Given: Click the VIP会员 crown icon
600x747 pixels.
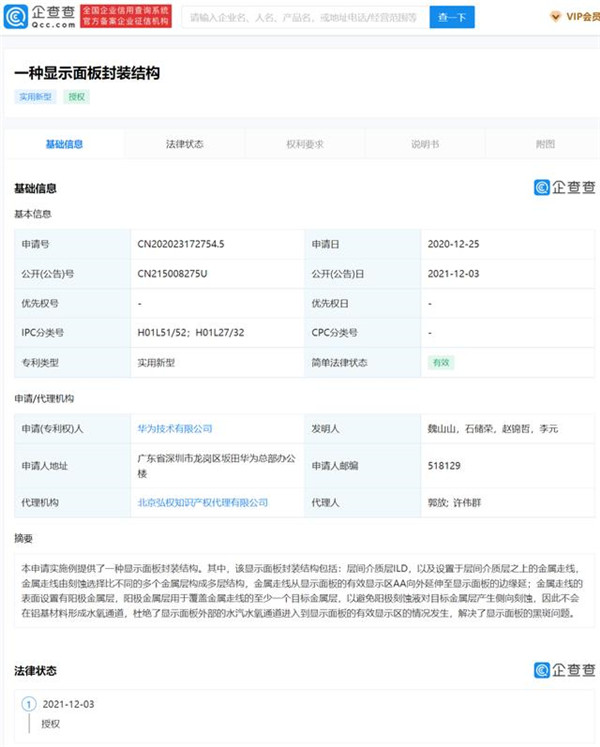Looking at the screenshot, I should pyautogui.click(x=555, y=17).
